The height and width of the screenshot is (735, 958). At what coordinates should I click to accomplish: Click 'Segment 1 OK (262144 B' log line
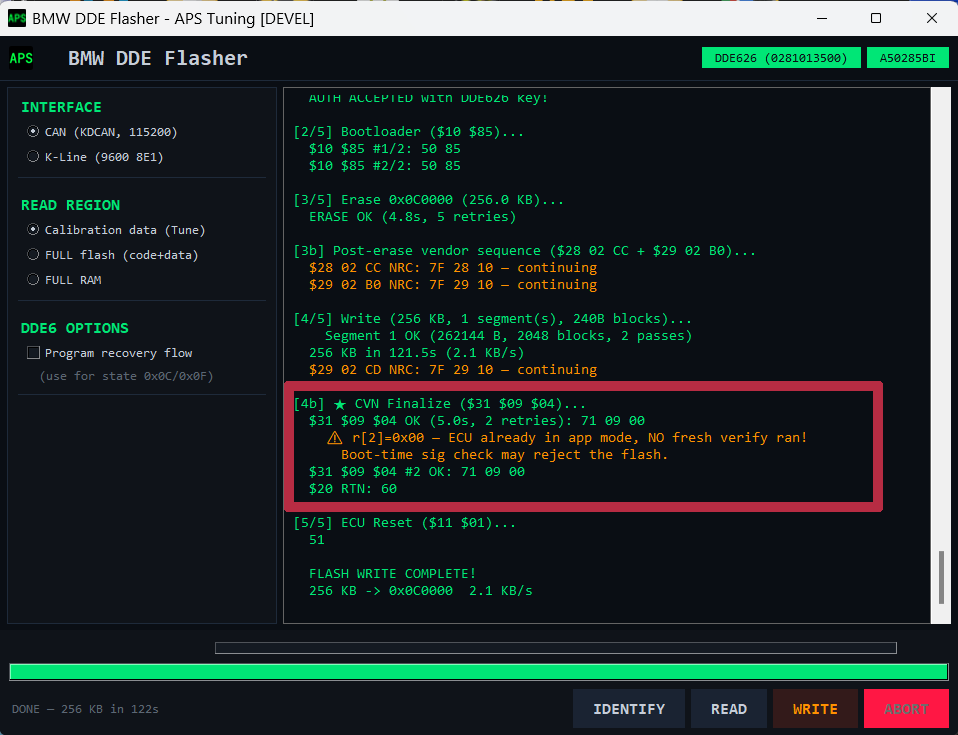508,336
